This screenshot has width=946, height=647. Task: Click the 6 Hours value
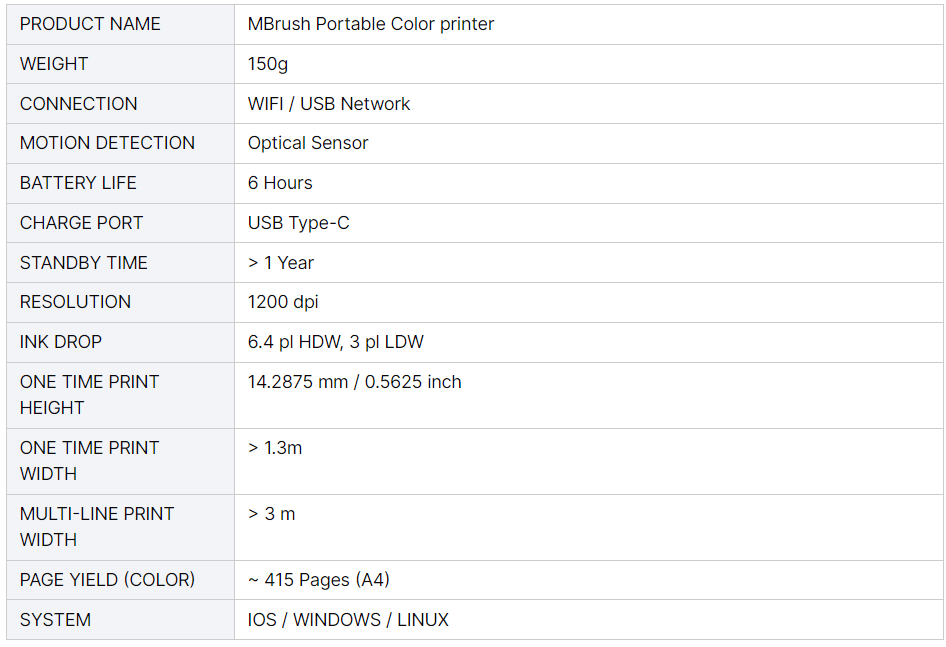point(280,183)
